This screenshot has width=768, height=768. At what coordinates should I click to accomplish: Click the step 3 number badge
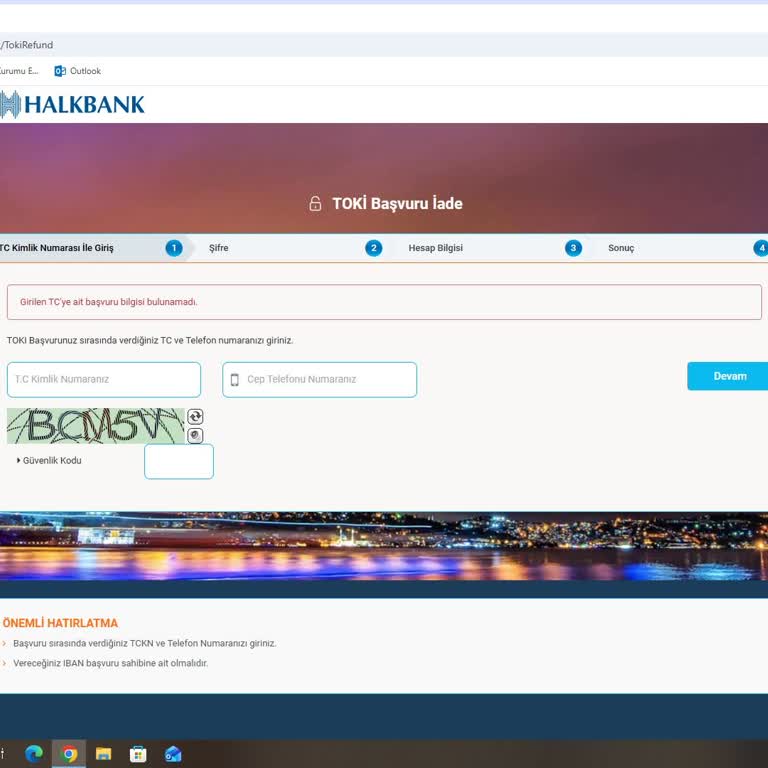point(574,248)
